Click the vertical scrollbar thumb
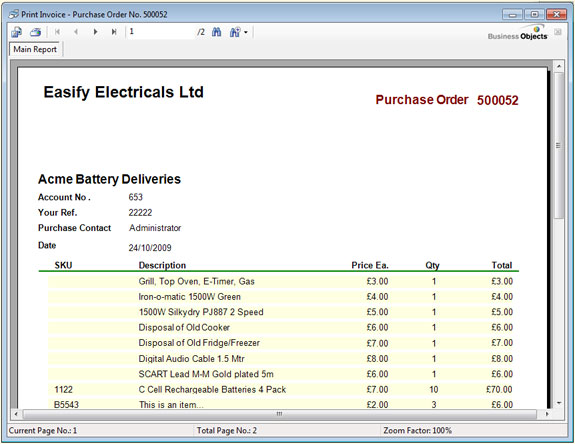This screenshot has width=575, height=444. click(558, 146)
